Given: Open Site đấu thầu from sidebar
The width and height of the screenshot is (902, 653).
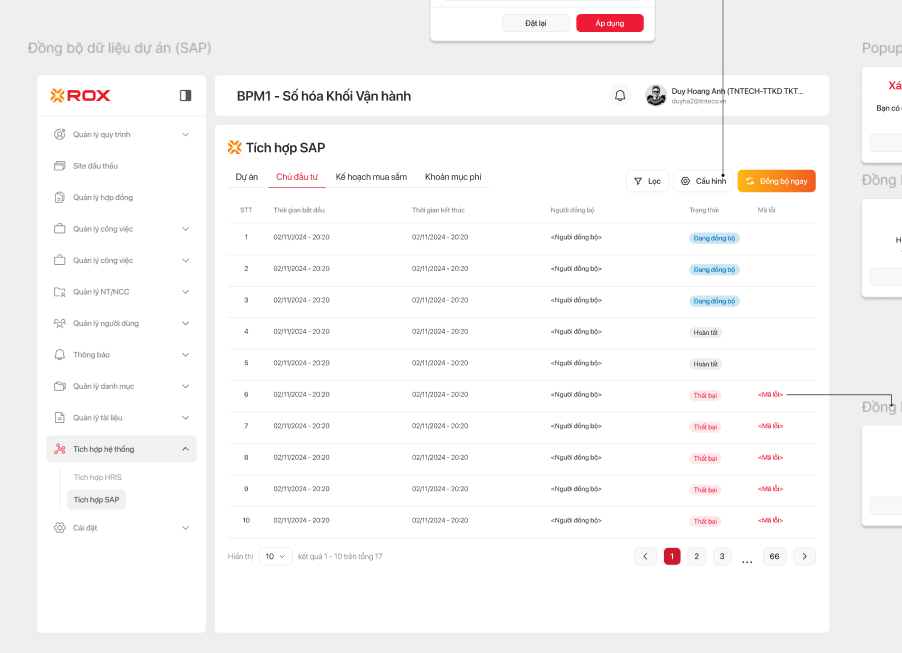Looking at the screenshot, I should click(x=95, y=166).
